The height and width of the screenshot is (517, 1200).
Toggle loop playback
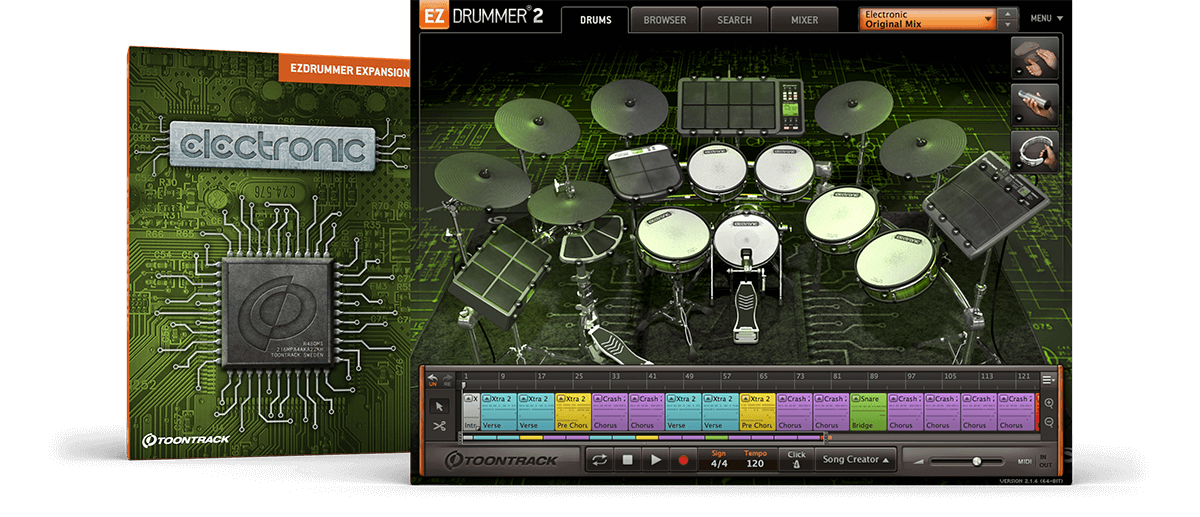(600, 460)
